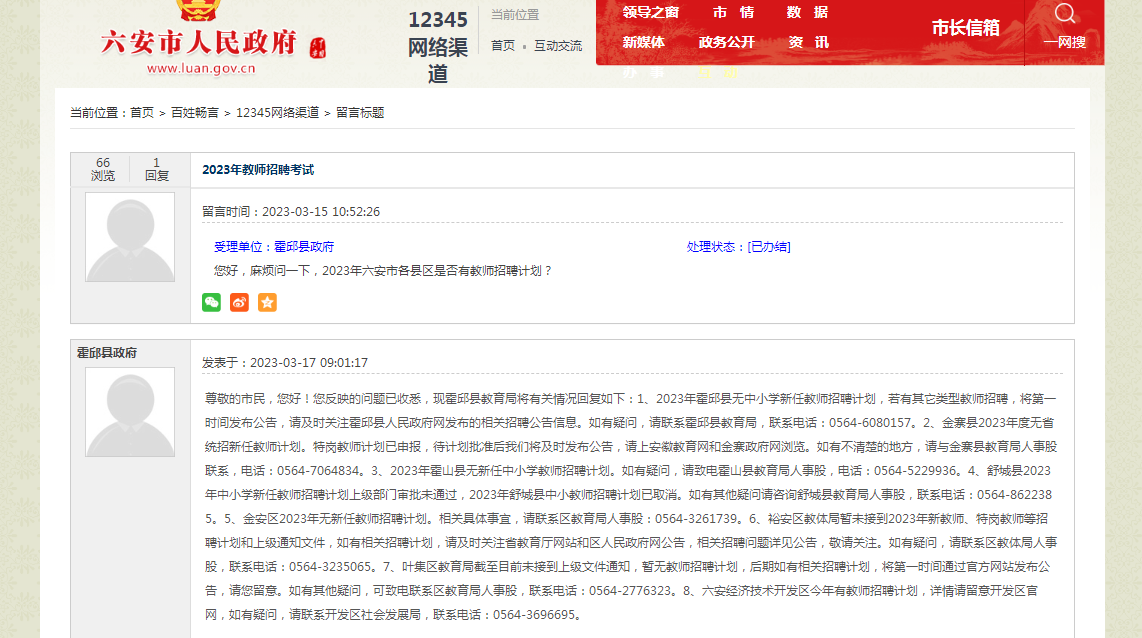This screenshot has height=638, width=1142.
Task: Click 首页 in the header location bar
Action: tap(503, 45)
